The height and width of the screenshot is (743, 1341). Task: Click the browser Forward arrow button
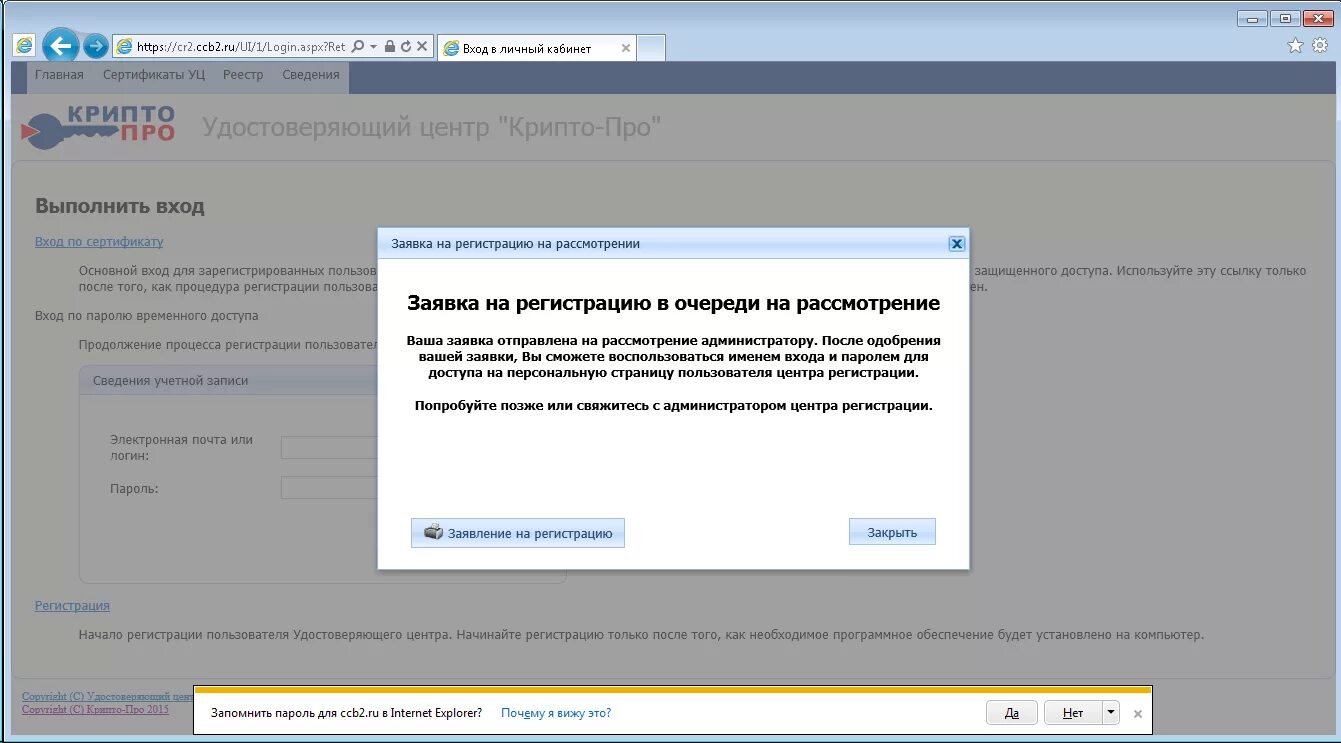pyautogui.click(x=95, y=46)
